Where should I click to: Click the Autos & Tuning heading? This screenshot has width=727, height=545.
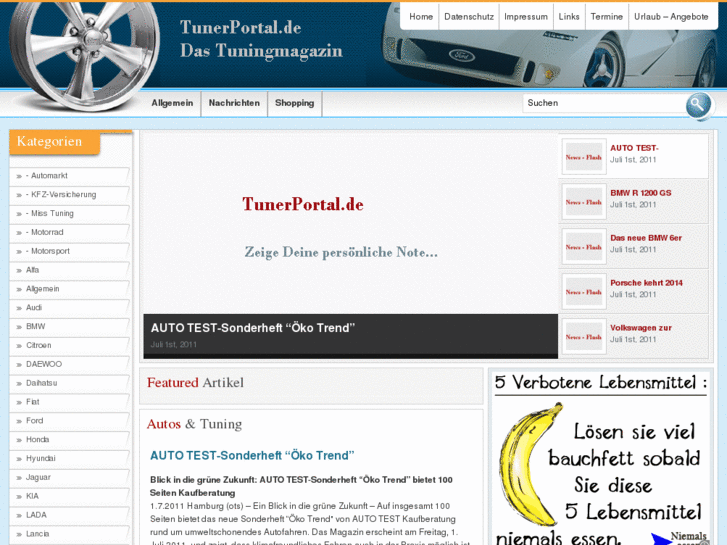click(x=194, y=424)
